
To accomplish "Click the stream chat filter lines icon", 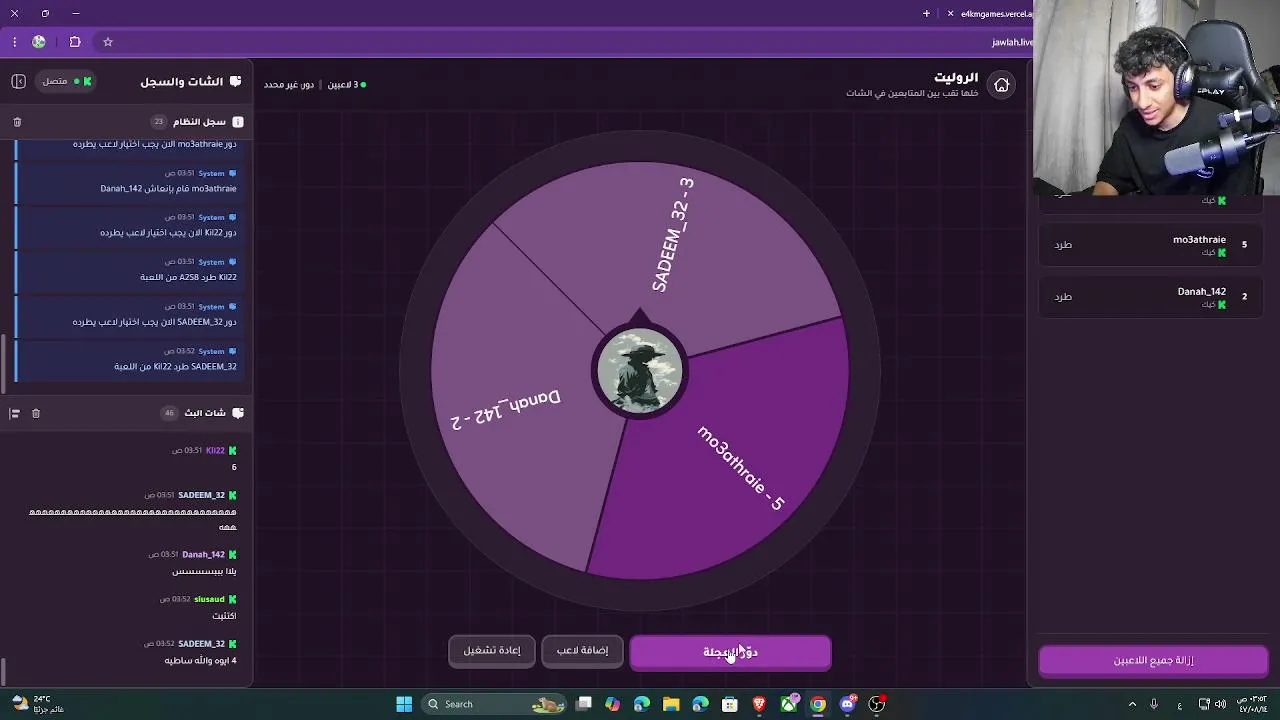I will click(15, 413).
